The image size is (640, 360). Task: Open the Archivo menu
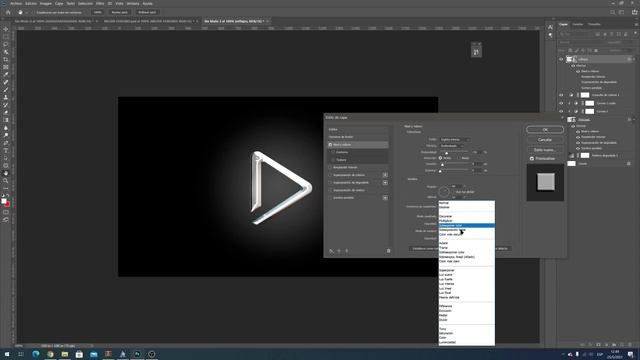coord(16,3)
